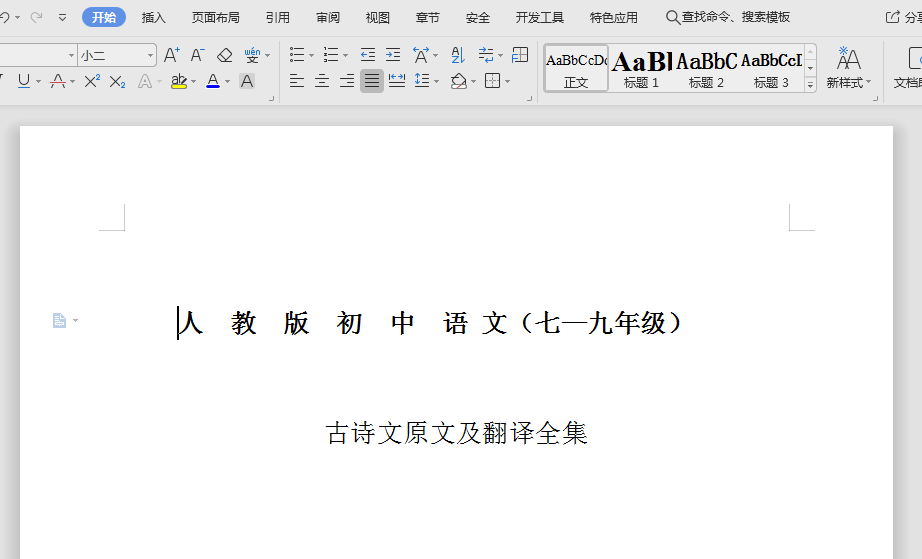Viewport: 922px width, 559px height.
Task: Open the font size dropdown
Action: pos(151,55)
